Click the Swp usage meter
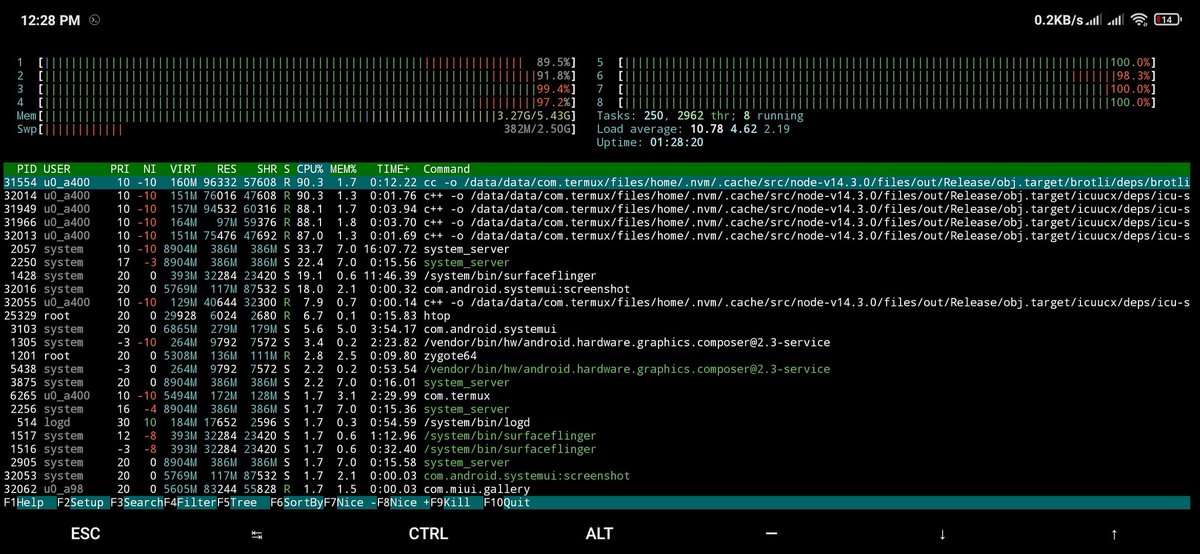The height and width of the screenshot is (554, 1200). 296,129
